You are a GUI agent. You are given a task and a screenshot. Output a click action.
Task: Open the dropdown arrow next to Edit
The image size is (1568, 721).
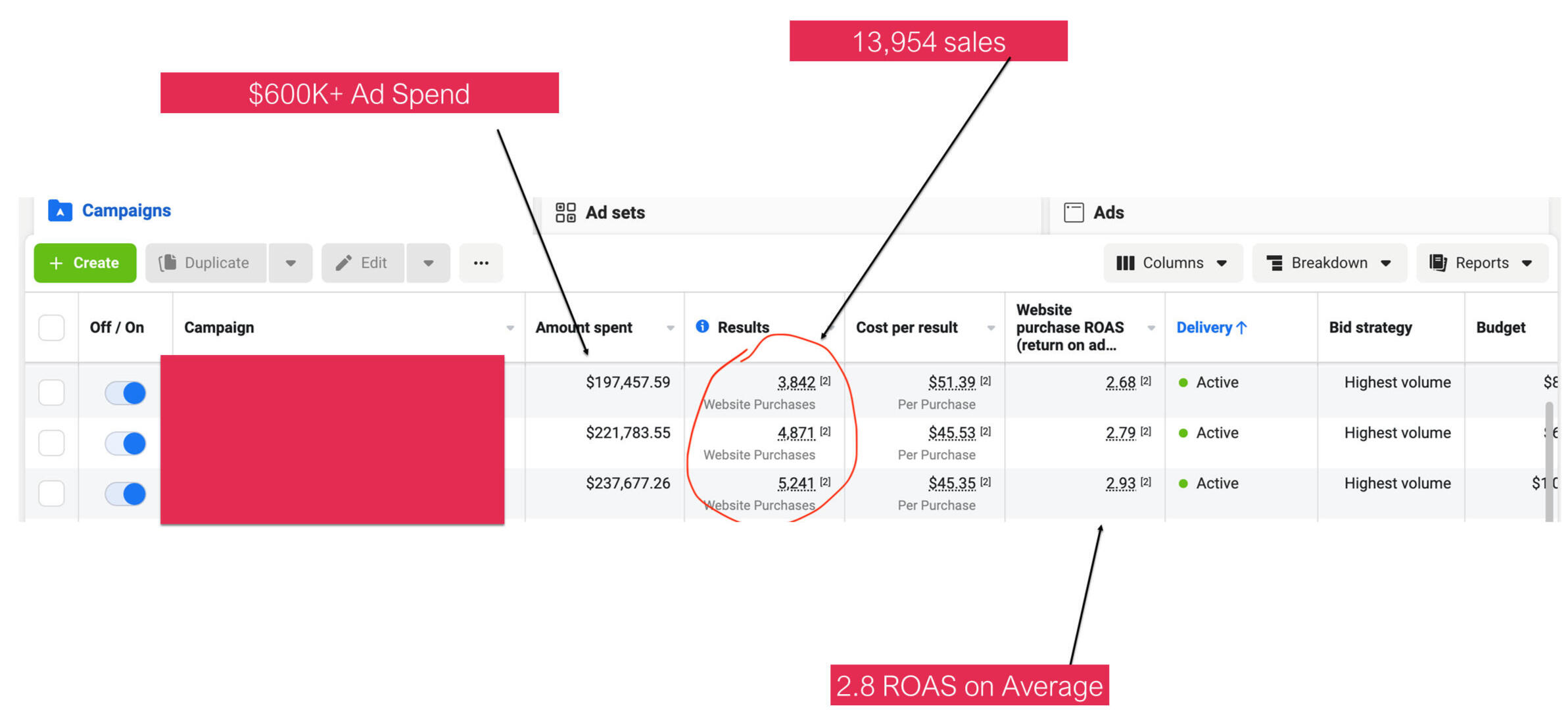coord(428,263)
